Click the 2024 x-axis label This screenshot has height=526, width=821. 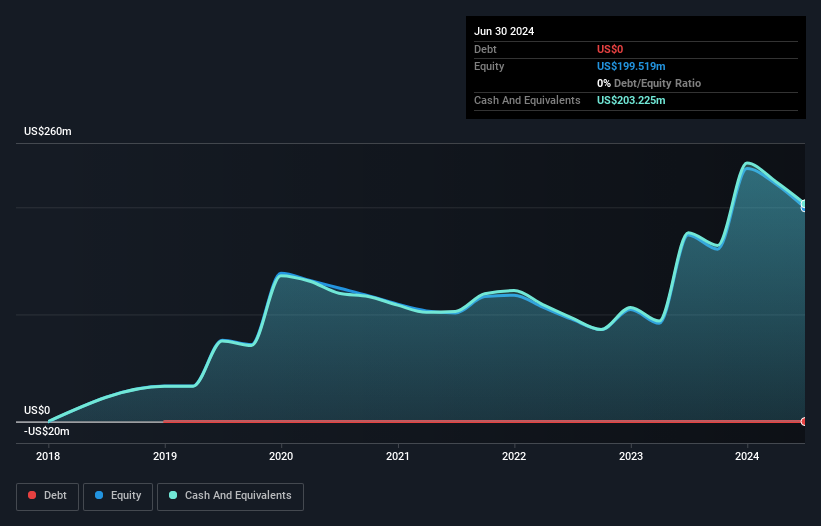747,456
